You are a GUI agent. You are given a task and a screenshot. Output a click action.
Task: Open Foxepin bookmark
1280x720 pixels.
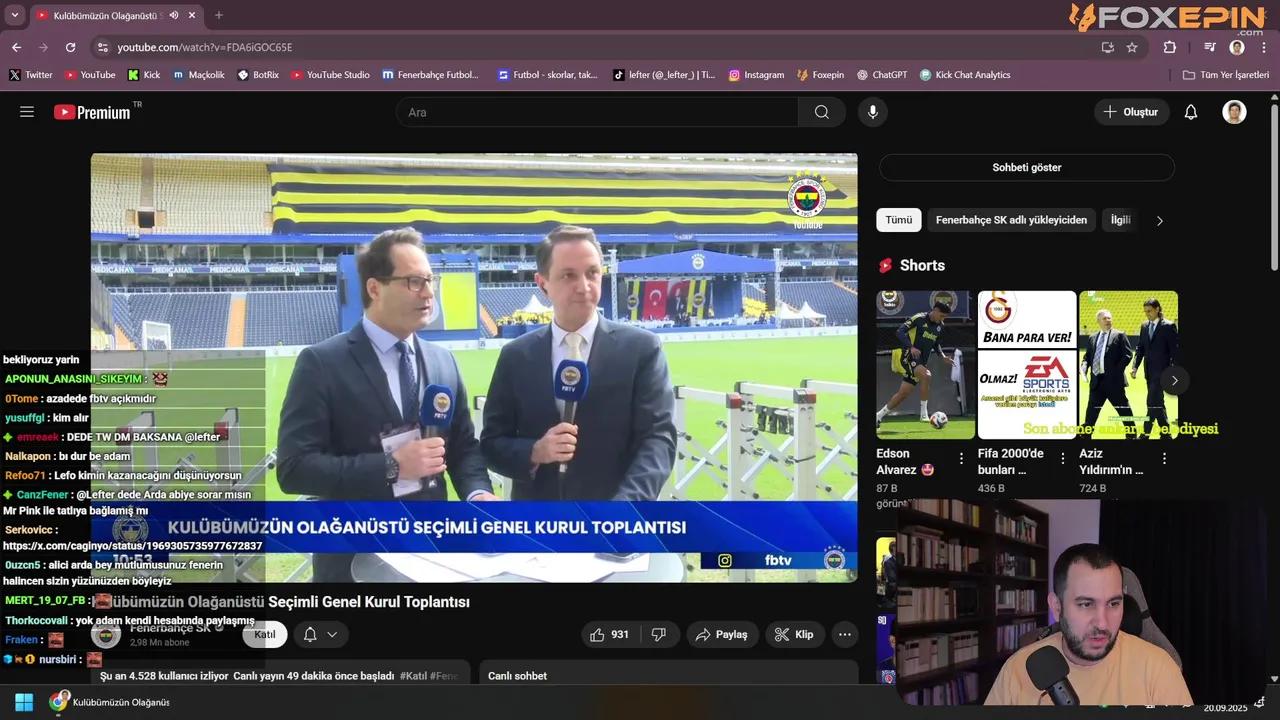coord(820,75)
